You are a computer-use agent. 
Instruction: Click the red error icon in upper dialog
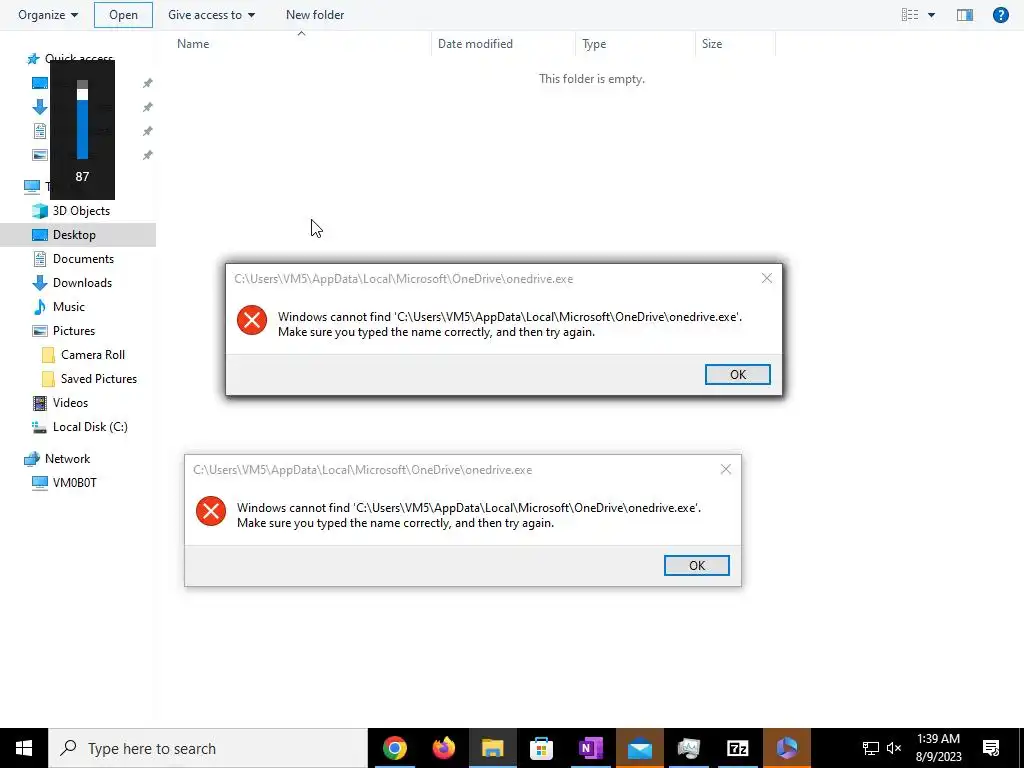[251, 320]
